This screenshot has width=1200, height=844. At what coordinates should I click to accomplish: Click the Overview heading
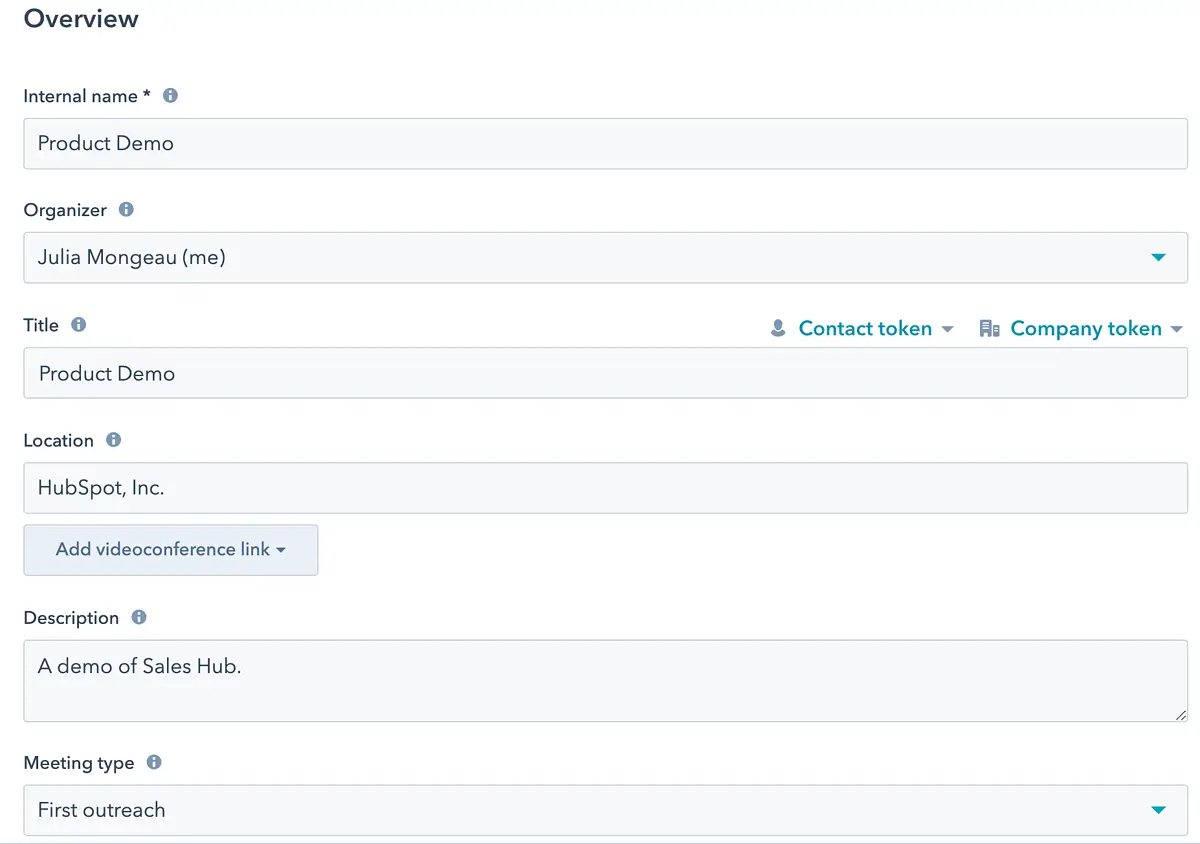tap(81, 19)
